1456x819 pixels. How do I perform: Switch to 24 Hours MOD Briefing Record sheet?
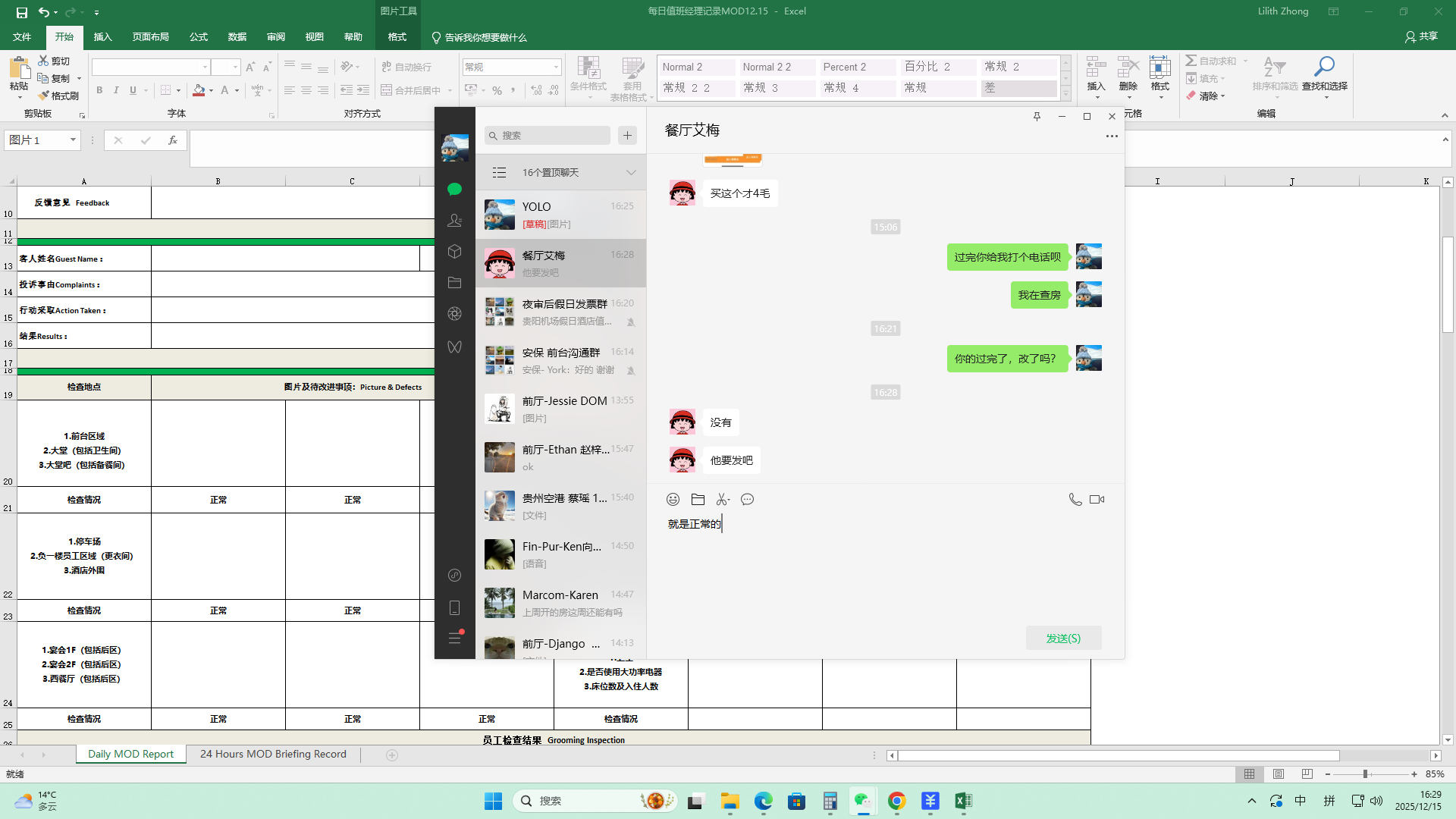point(273,754)
